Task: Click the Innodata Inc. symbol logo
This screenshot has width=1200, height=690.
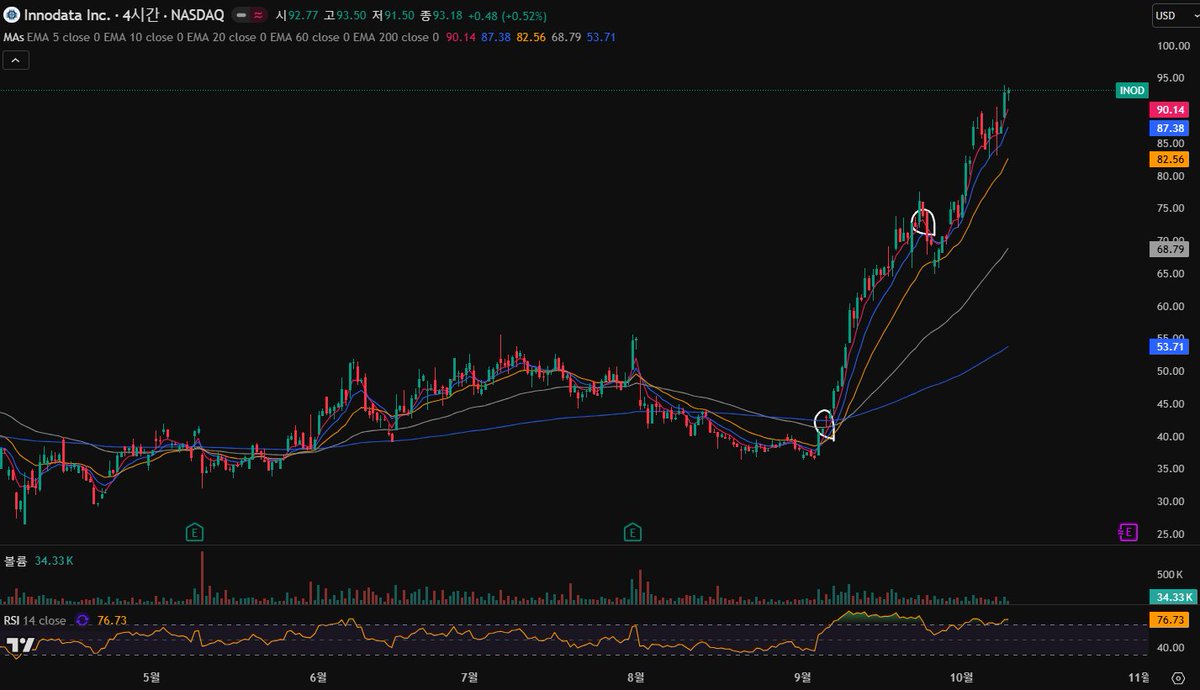Action: (12, 15)
